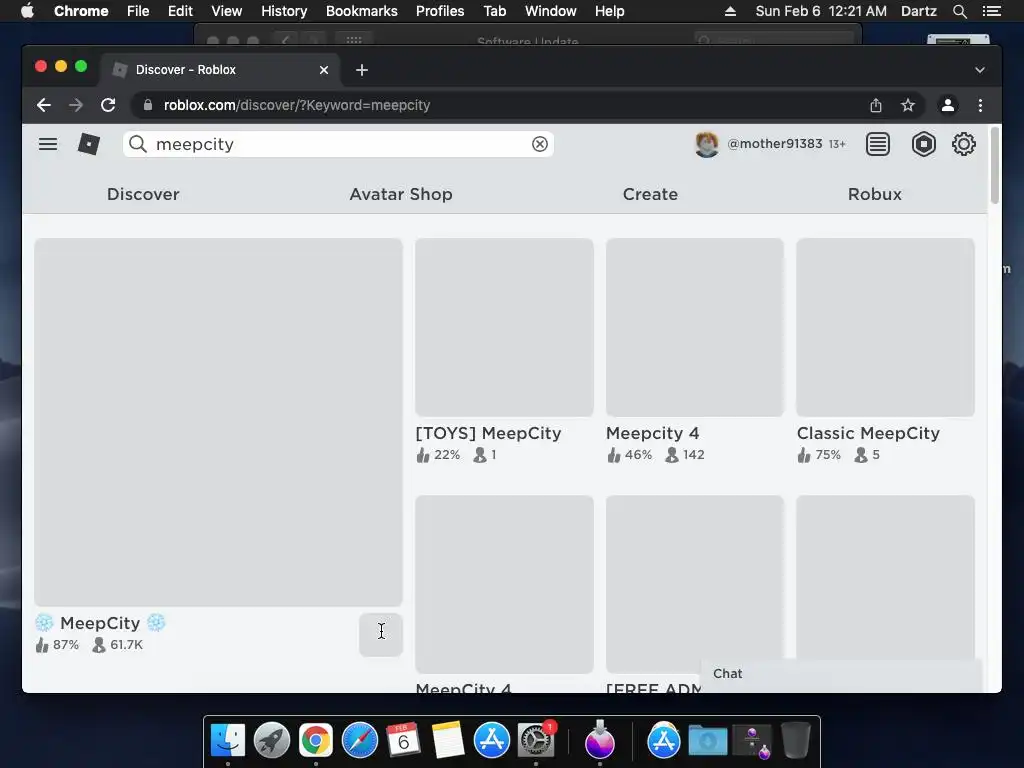
Task: Click the date and time in menu bar
Action: click(x=821, y=11)
